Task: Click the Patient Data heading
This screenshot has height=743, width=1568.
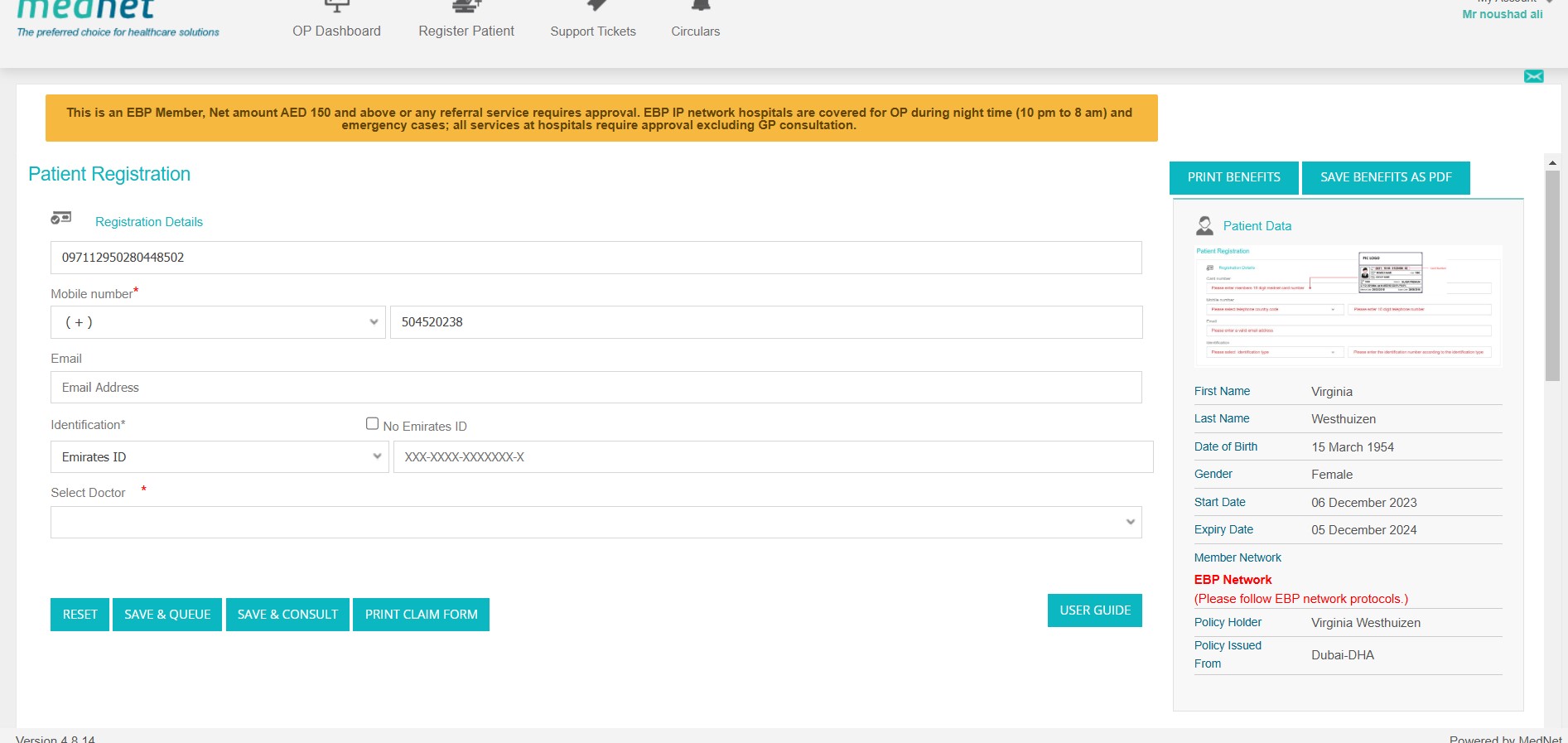Action: (x=1257, y=226)
